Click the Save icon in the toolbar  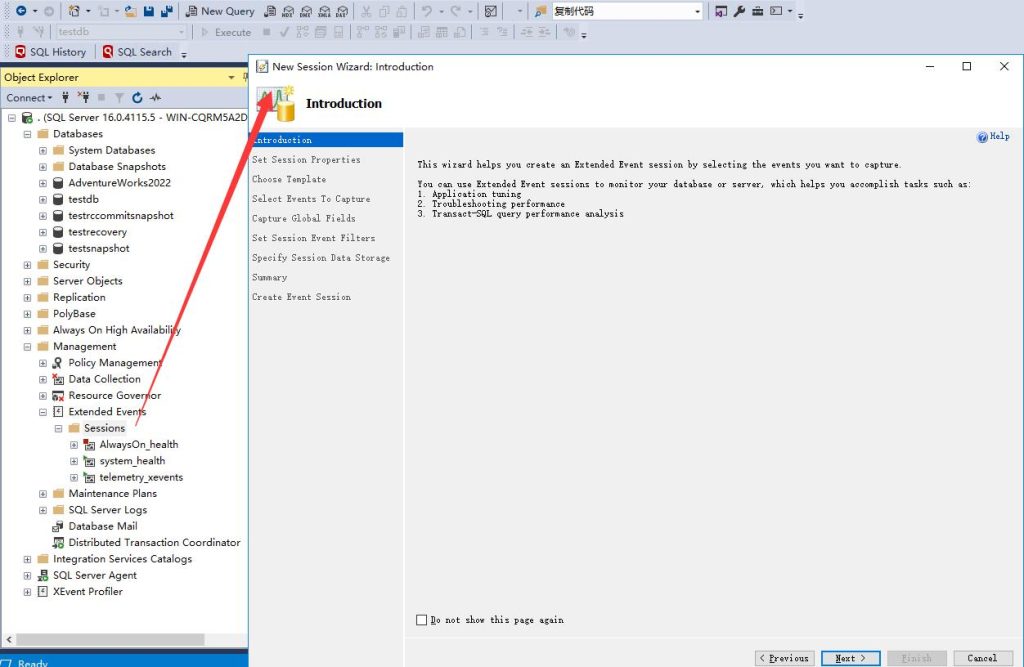pos(147,10)
